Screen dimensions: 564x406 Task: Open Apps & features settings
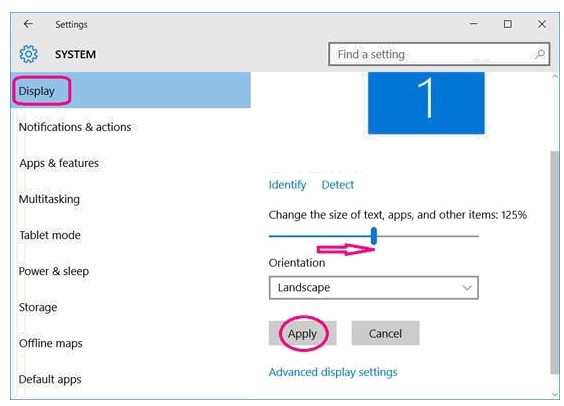[59, 163]
